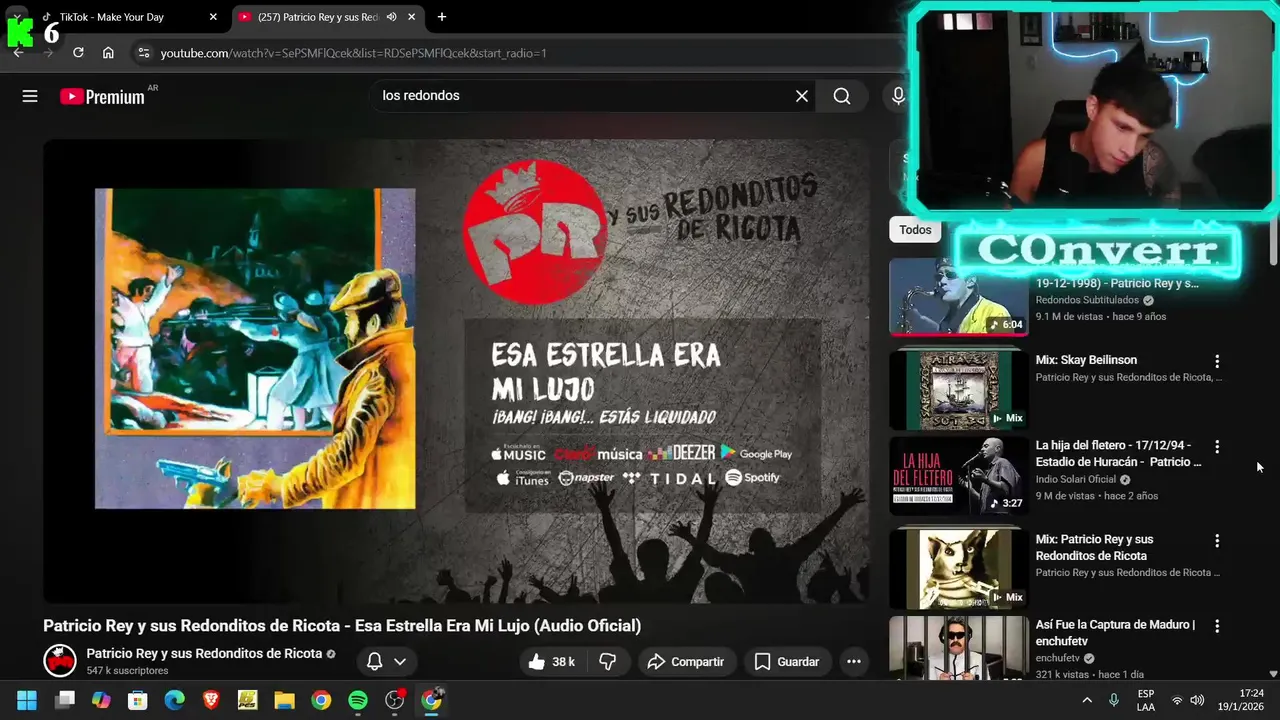1280x720 pixels.
Task: Open File Explorer from the taskbar
Action: 284,701
